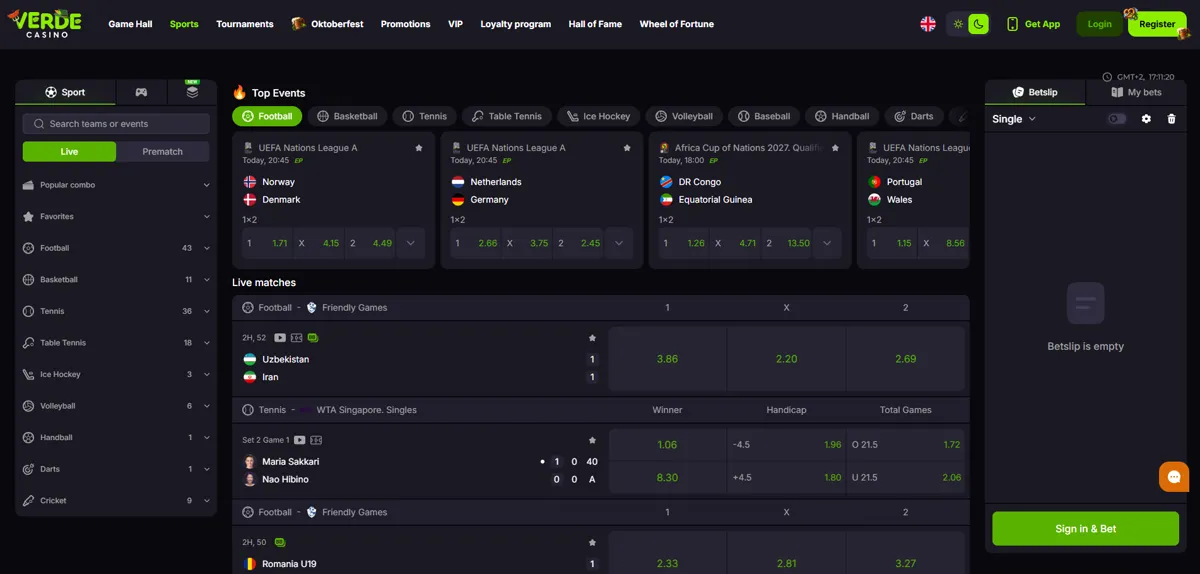Bet on Uzbekistan vs Iran draw 2.20
This screenshot has height=574, width=1200.
pyautogui.click(x=787, y=359)
